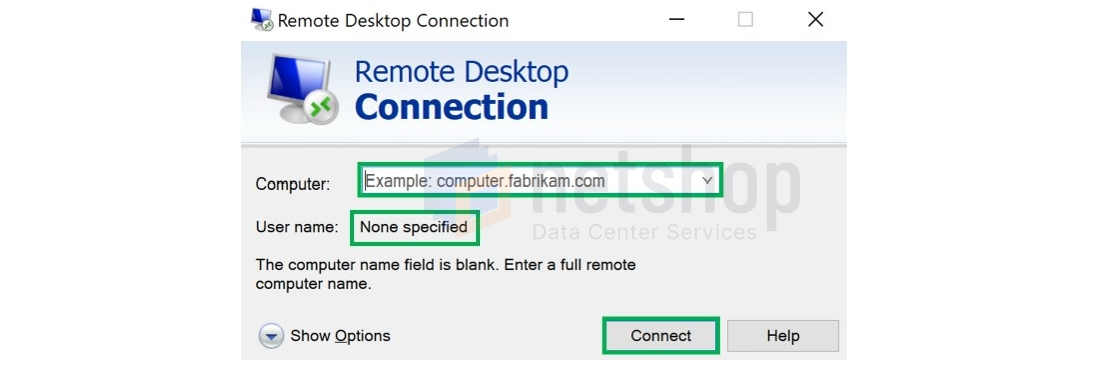The width and height of the screenshot is (1105, 376).
Task: Click the large monitor icon in the banner
Action: coord(301,87)
